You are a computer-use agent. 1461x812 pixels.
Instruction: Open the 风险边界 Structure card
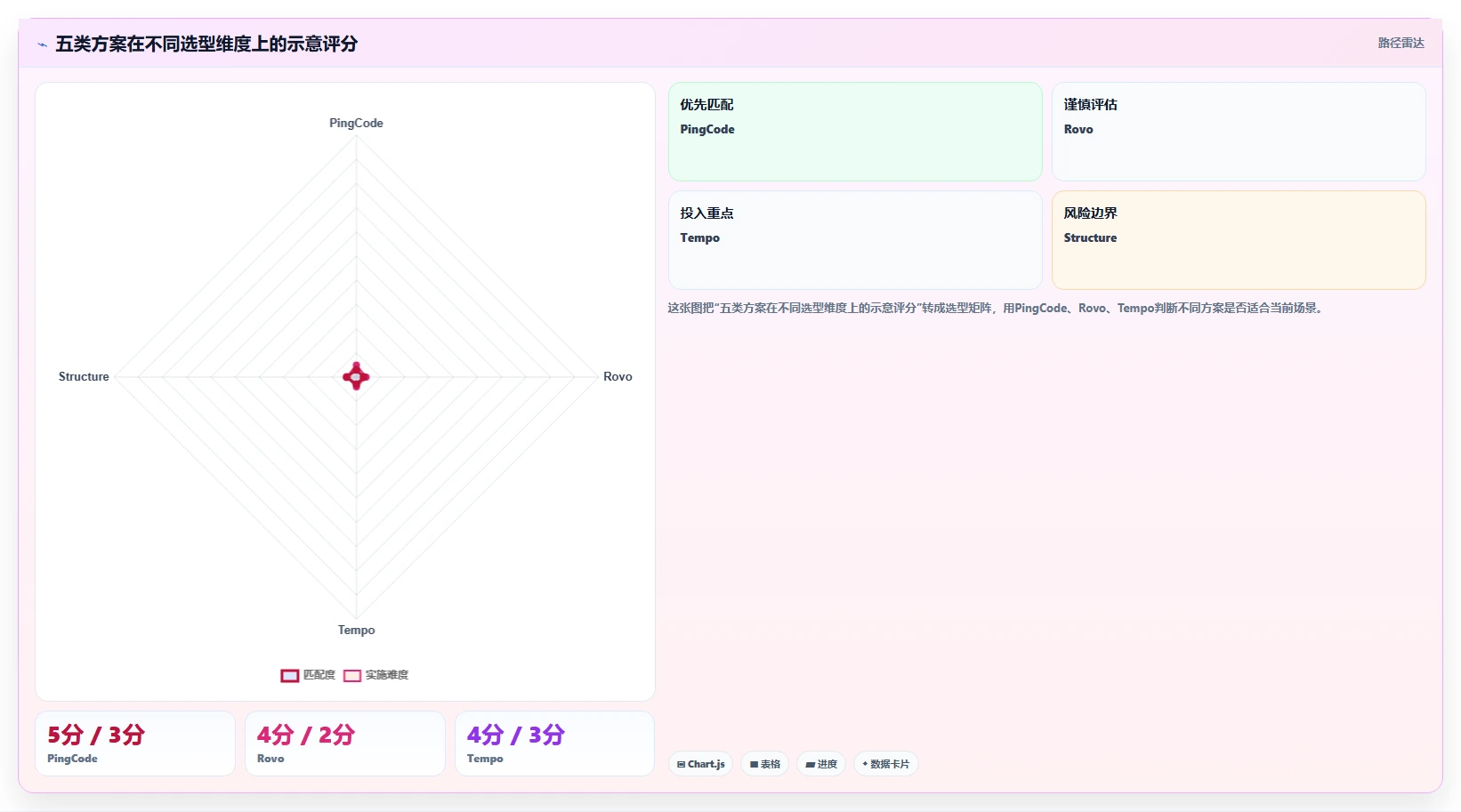(1239, 240)
